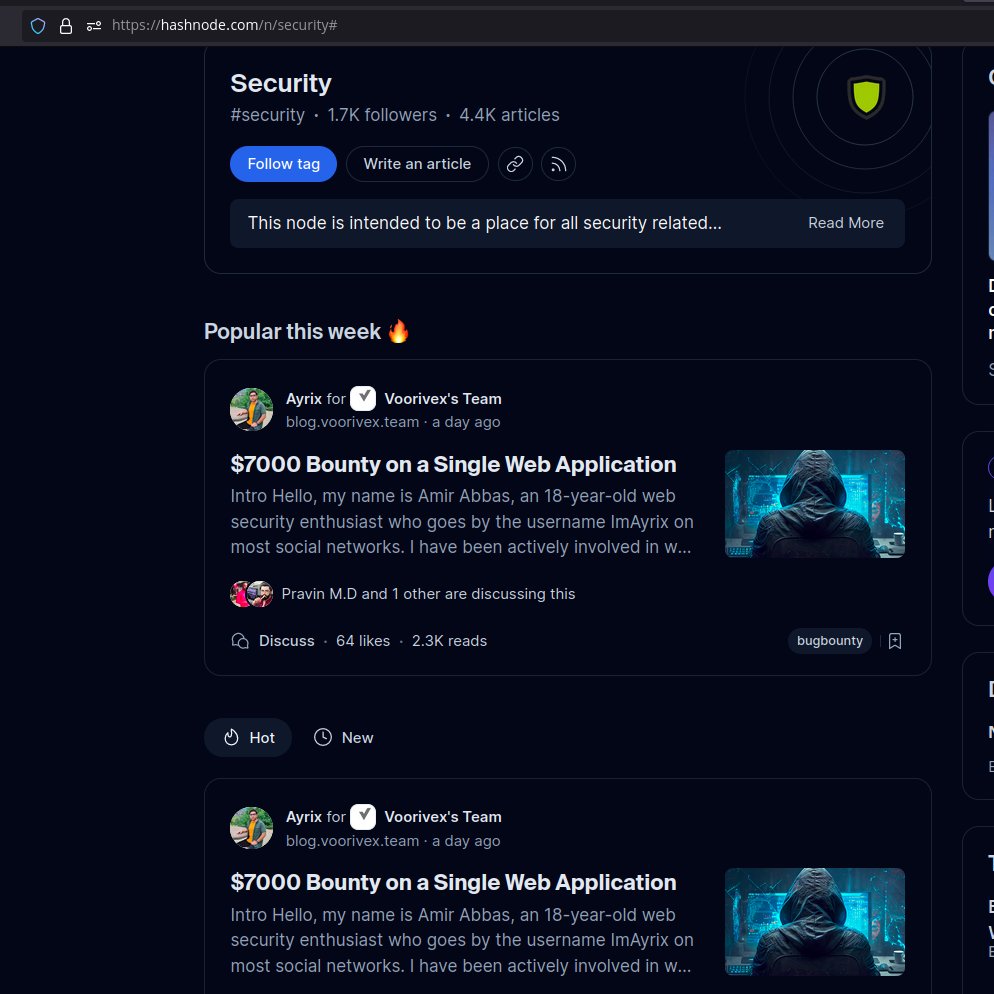Click Pravin M.D discussing this text
Viewport: 994px width, 994px height.
tap(428, 594)
